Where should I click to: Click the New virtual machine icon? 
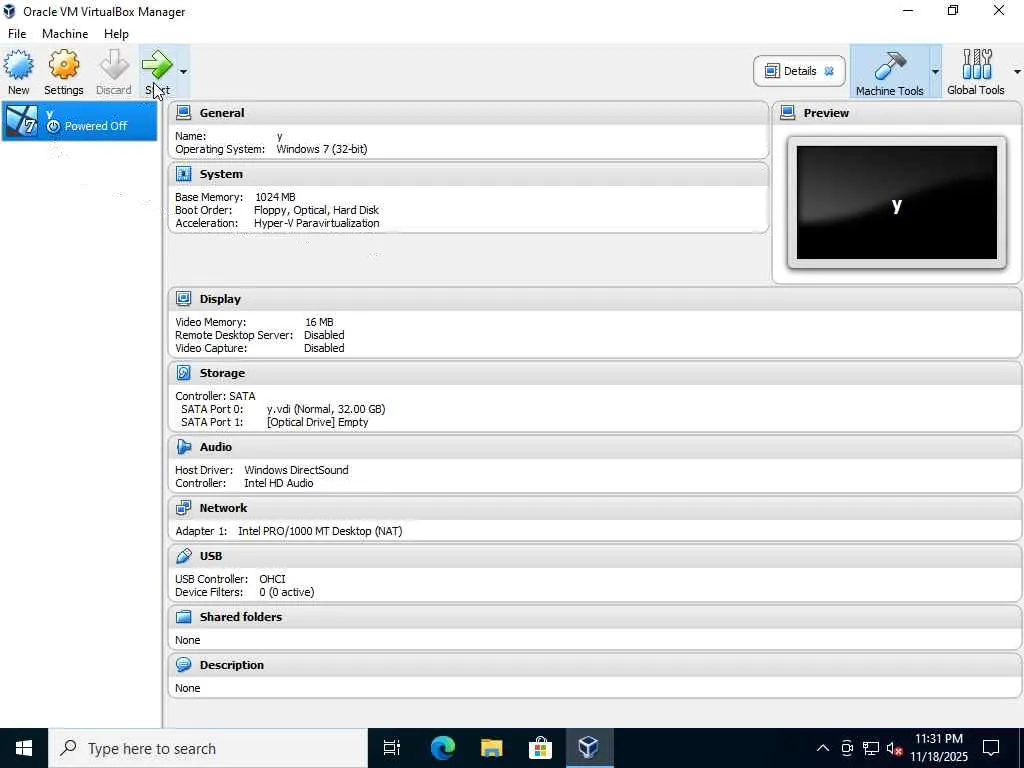pyautogui.click(x=18, y=65)
